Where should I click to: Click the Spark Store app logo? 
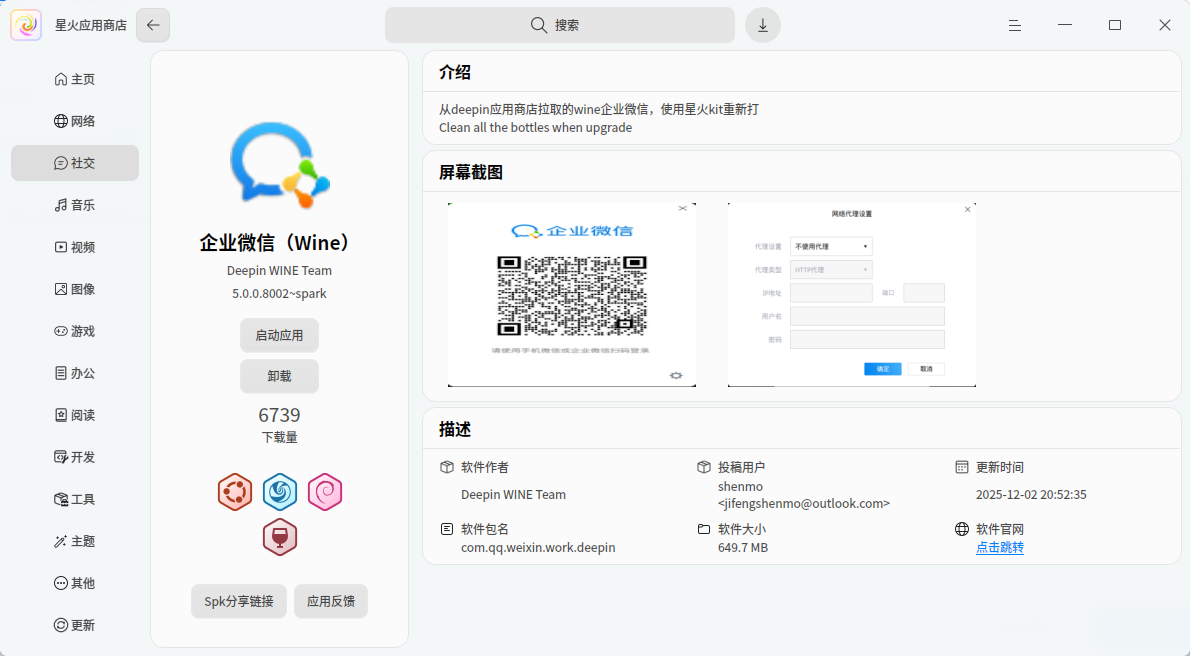tap(26, 25)
